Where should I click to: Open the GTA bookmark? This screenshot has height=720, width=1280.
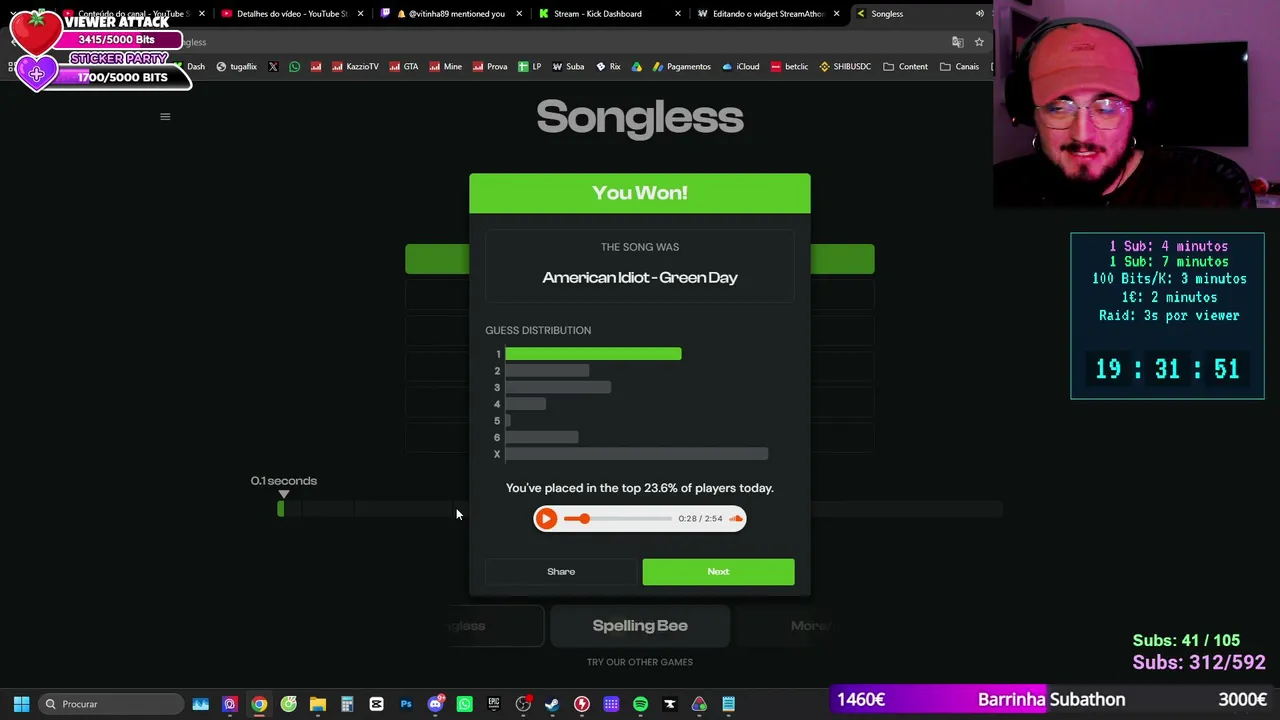[403, 67]
